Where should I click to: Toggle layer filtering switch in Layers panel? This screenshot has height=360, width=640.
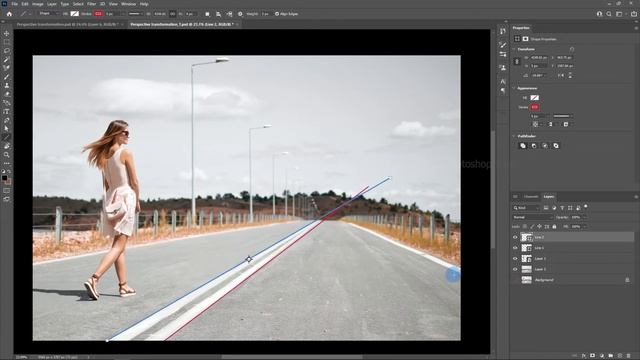pyautogui.click(x=586, y=207)
